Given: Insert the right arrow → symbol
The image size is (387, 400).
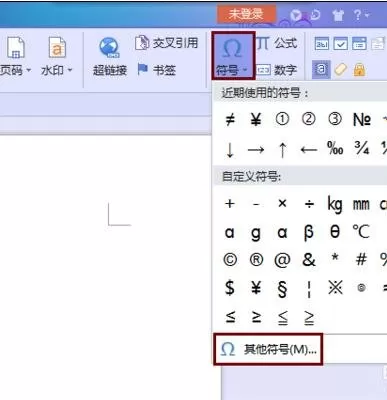Looking at the screenshot, I should coord(256,150).
